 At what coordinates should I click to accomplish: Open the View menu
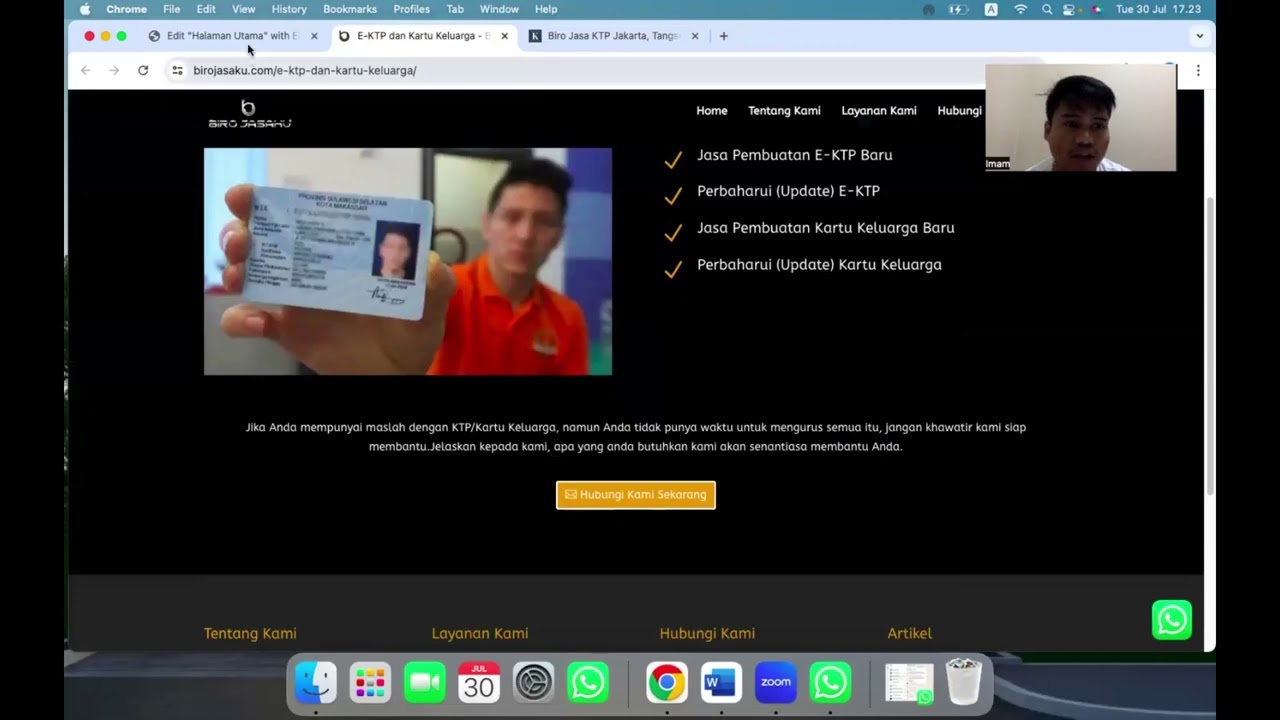point(244,9)
